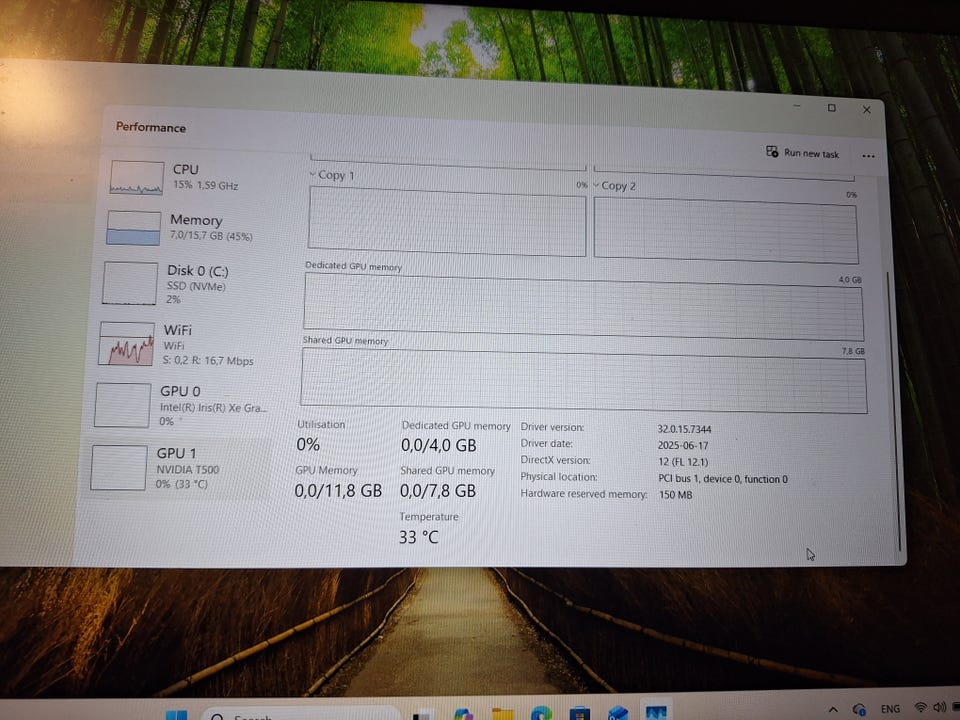Open File Explorer from the taskbar

[503, 714]
